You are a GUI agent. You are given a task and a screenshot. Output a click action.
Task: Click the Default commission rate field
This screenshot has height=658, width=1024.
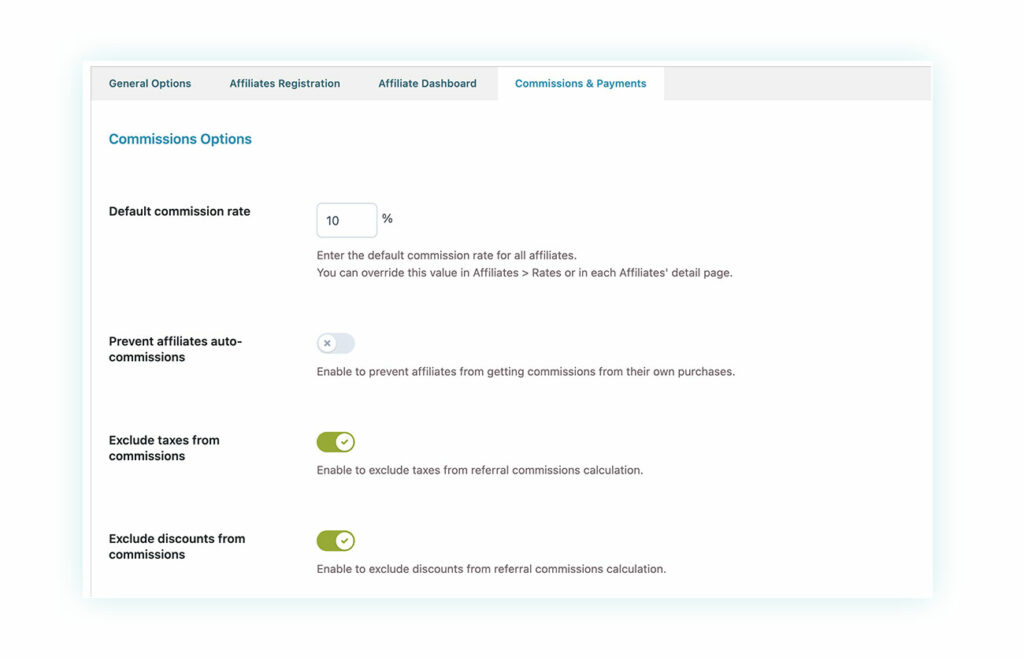coord(346,221)
